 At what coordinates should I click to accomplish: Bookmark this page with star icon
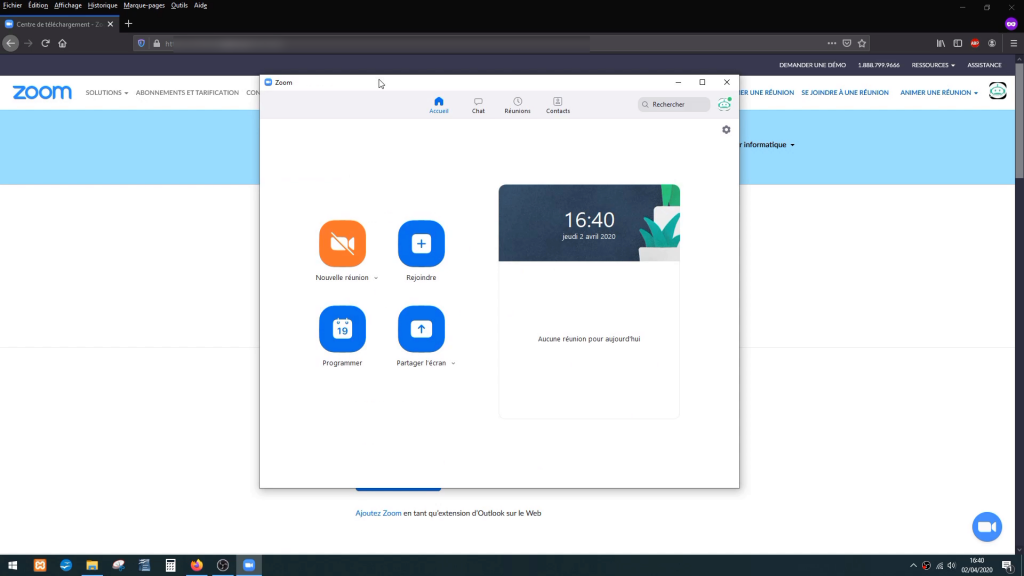pyautogui.click(x=862, y=43)
